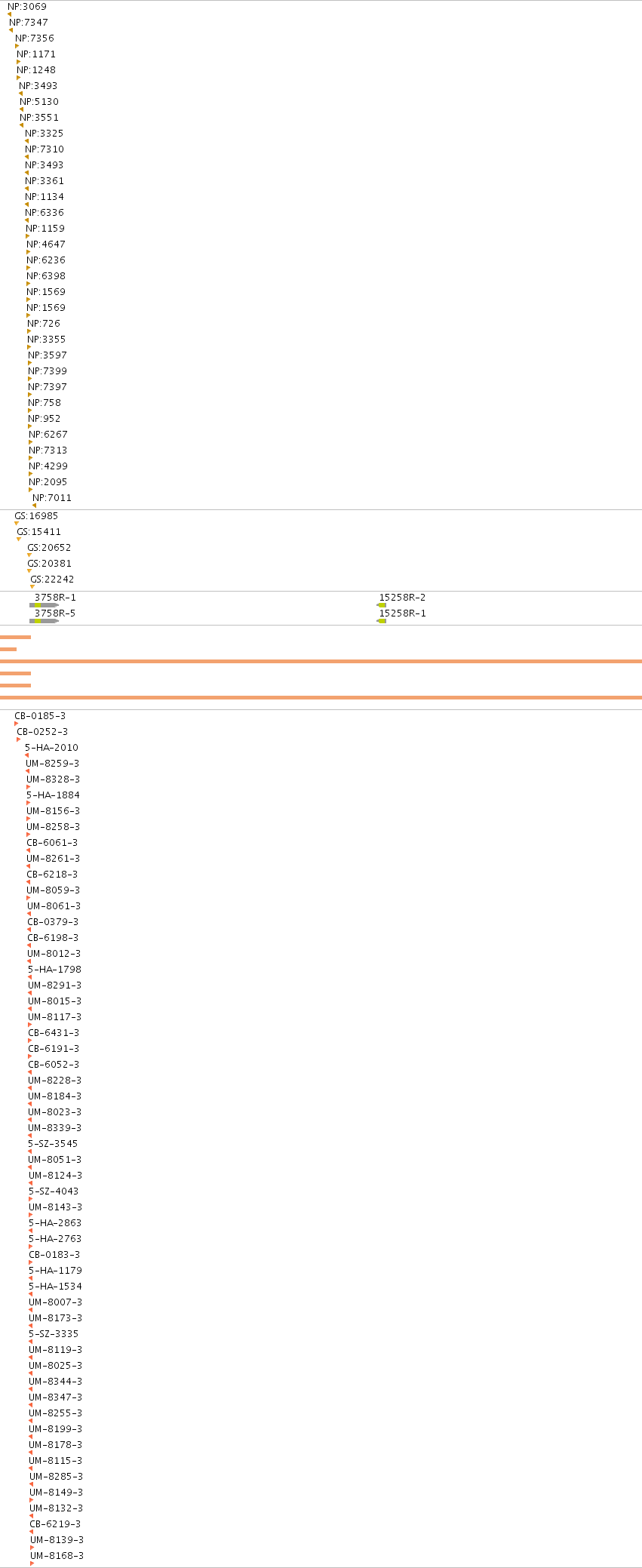Select feature 5-HA-1534
This screenshot has height=1568, width=642.
click(x=55, y=1287)
